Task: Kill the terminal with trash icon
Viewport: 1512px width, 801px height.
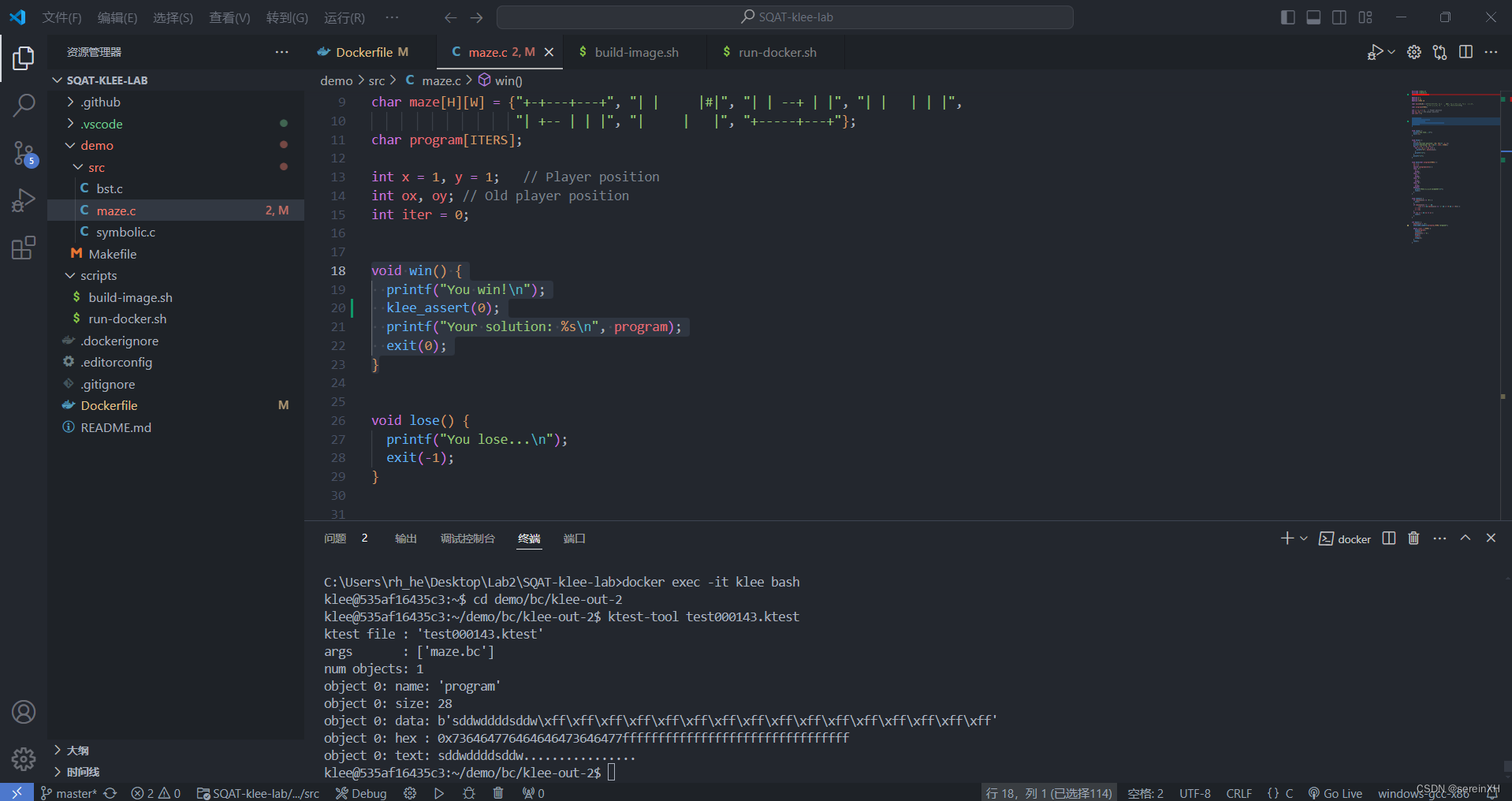Action: [1413, 538]
